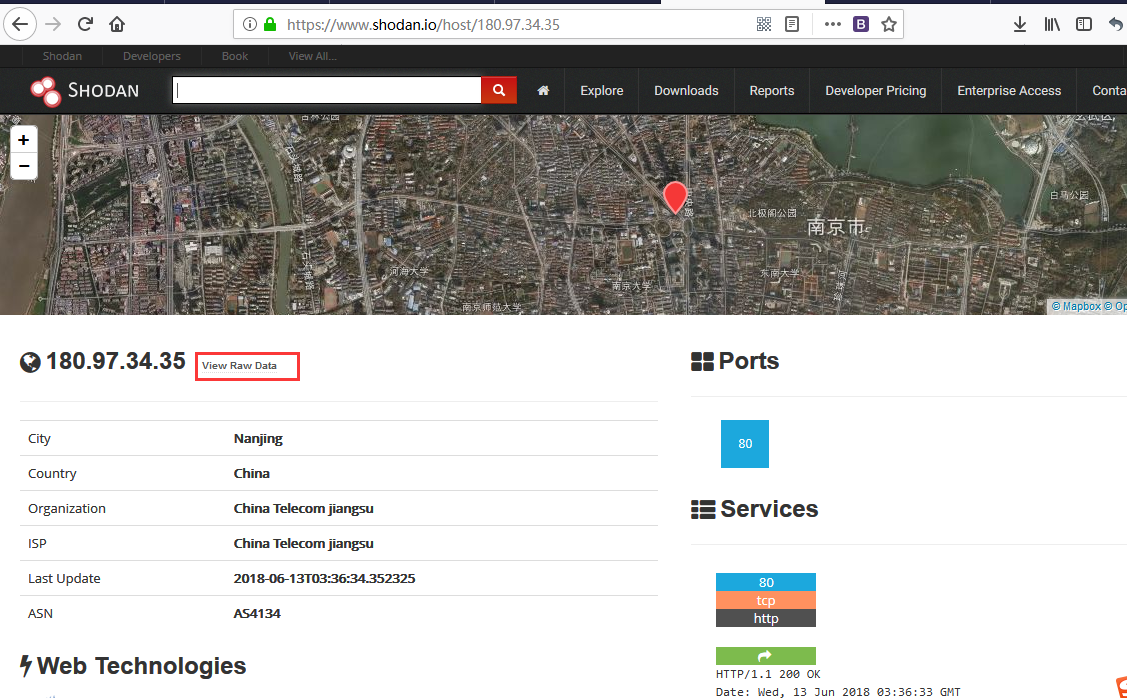Screen dimensions: 1127x698
Task: Open page actions three-dot menu
Action: (832, 24)
